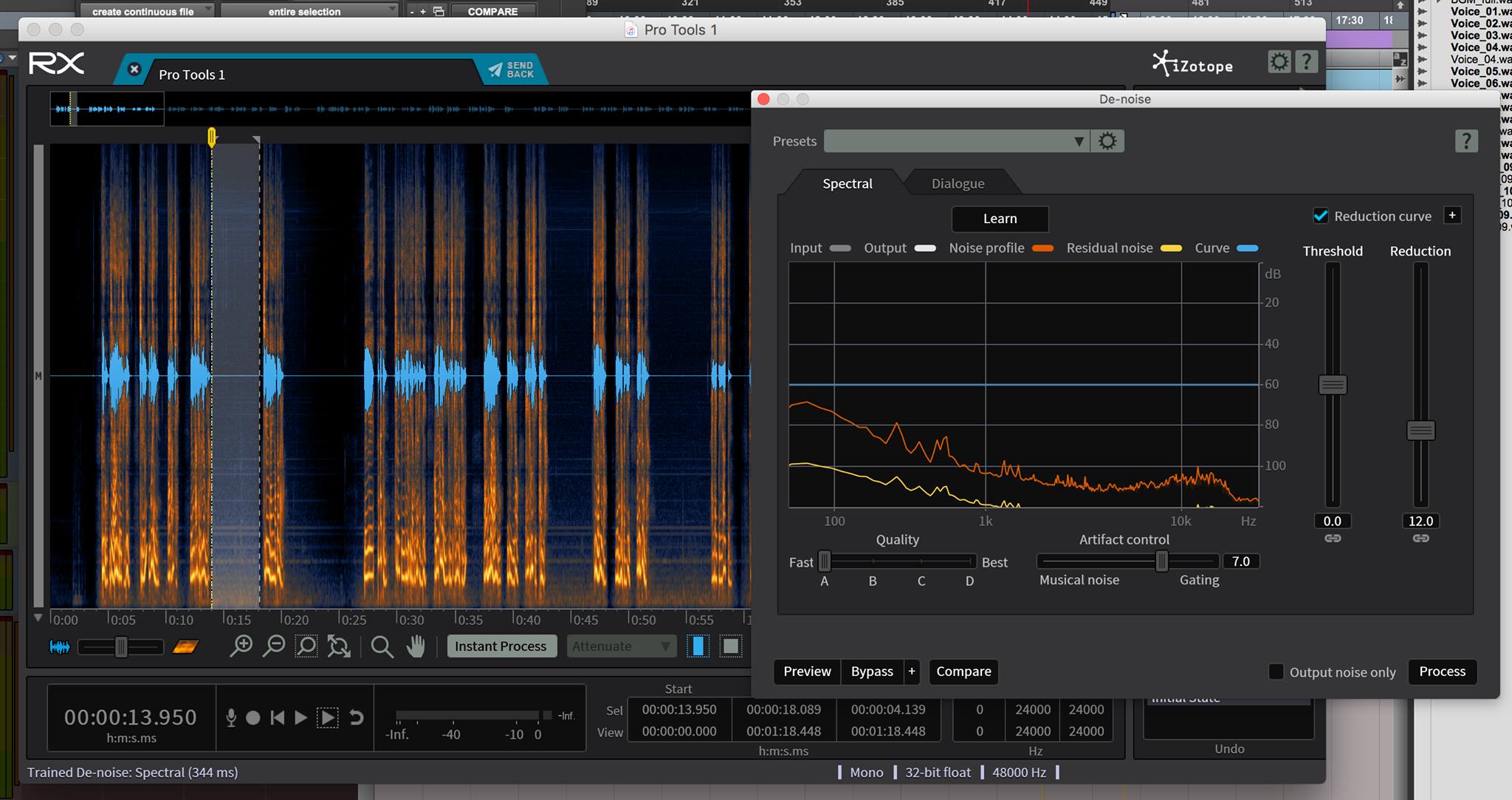Click the link icon under Reduction value
1512x800 pixels.
point(1421,539)
